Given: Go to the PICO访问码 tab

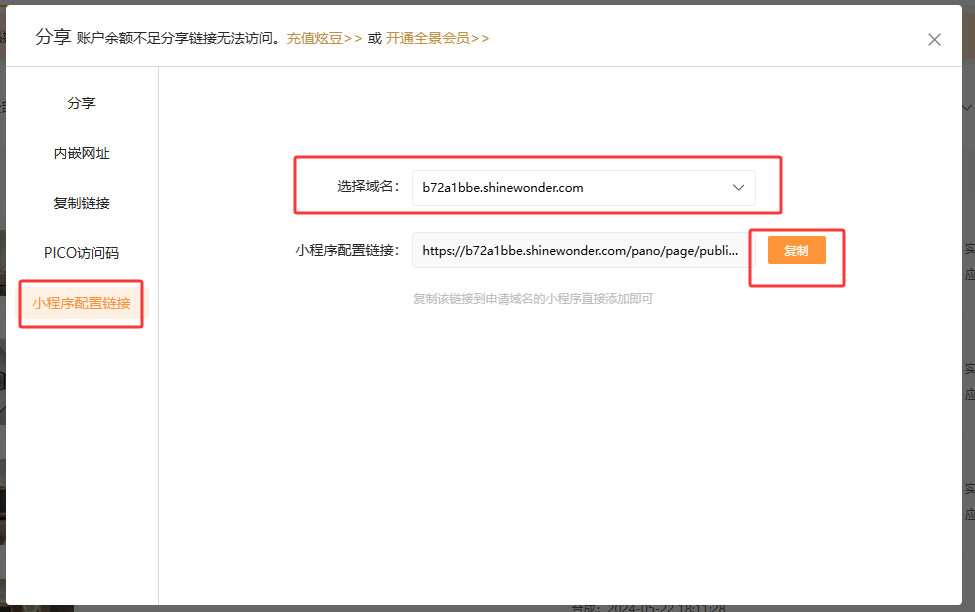Looking at the screenshot, I should (82, 253).
